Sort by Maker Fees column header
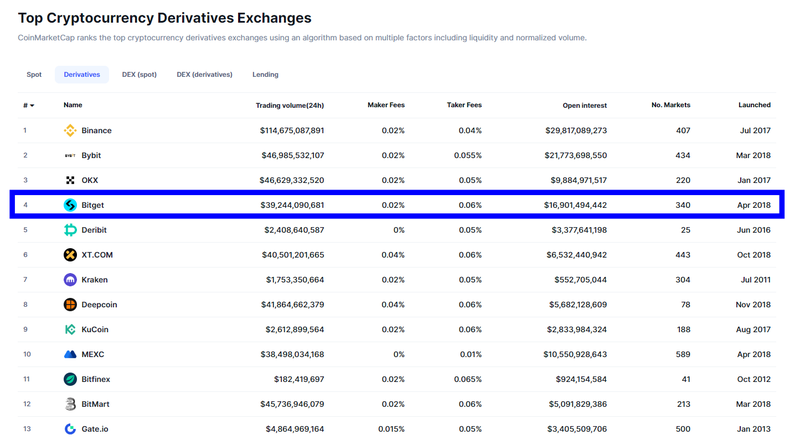 pos(386,105)
